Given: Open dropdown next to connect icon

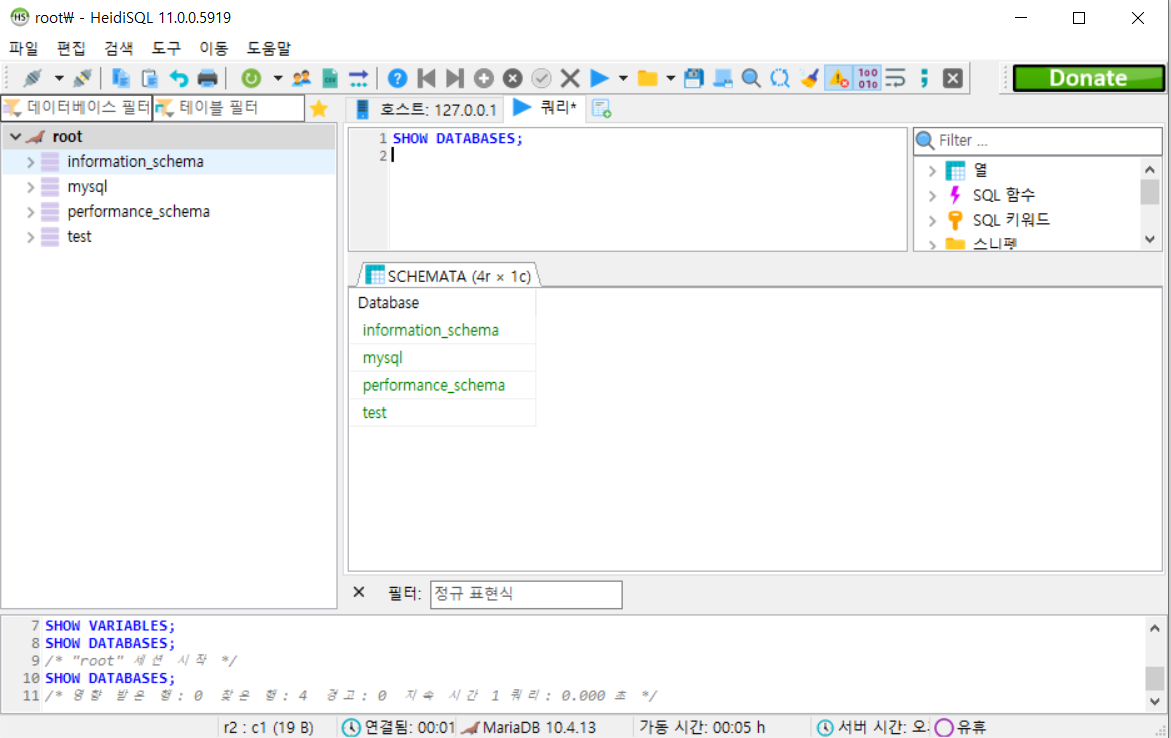Looking at the screenshot, I should pos(59,78).
